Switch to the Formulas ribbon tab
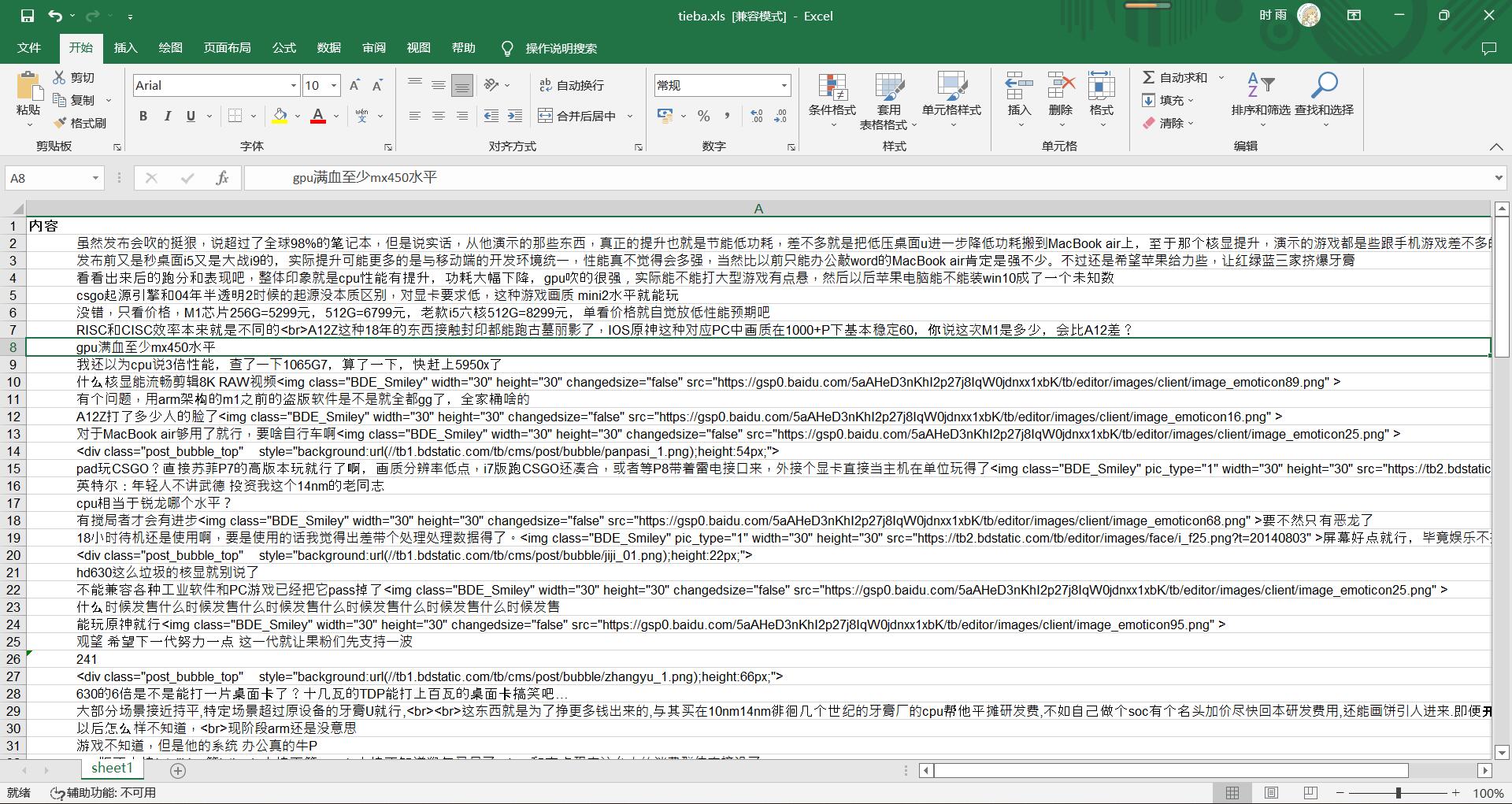Viewport: 1512px width, 804px height. pyautogui.click(x=284, y=48)
